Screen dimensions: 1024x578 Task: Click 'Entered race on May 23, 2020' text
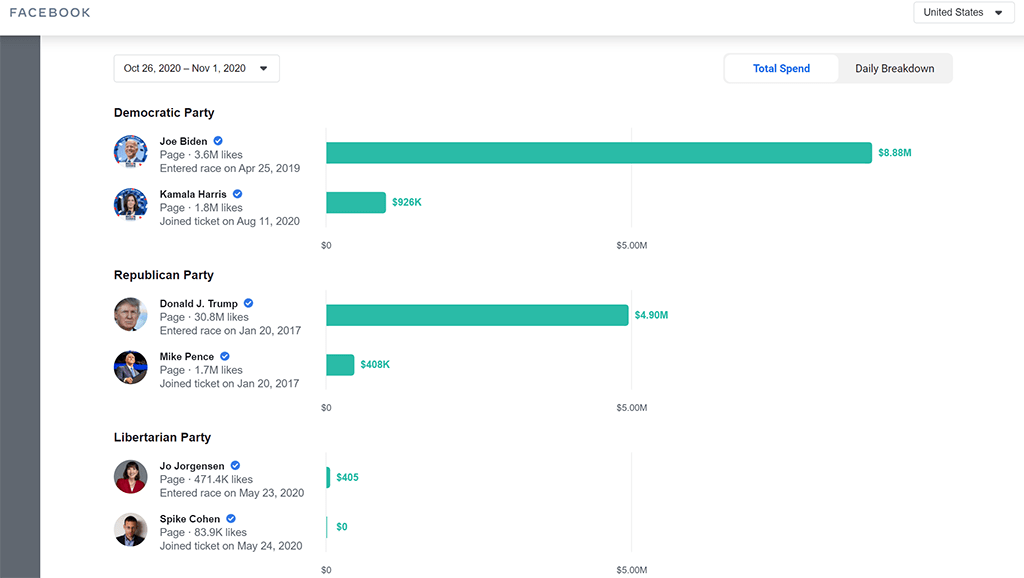(x=232, y=493)
